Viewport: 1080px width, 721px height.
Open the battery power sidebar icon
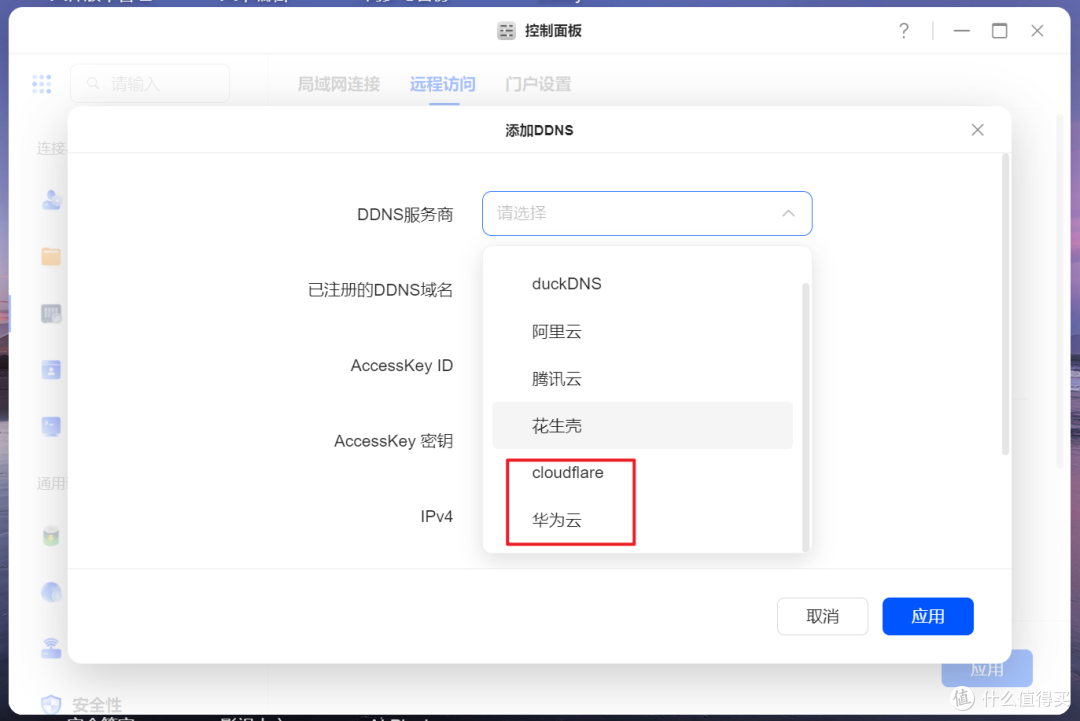51,536
